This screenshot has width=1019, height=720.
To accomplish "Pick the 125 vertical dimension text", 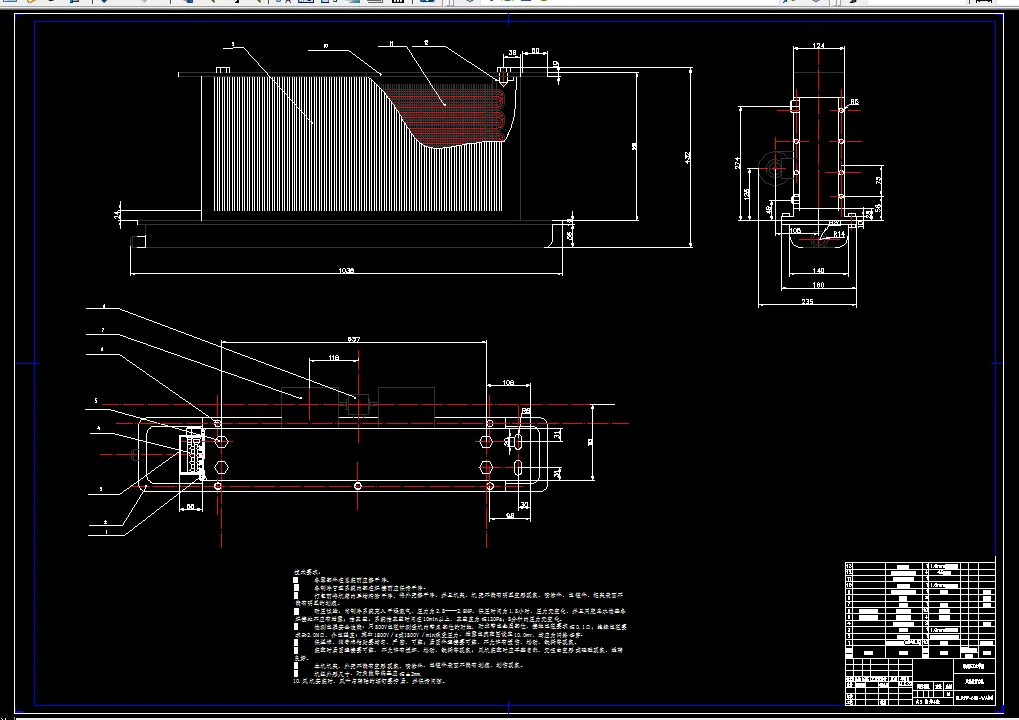I will pos(747,194).
